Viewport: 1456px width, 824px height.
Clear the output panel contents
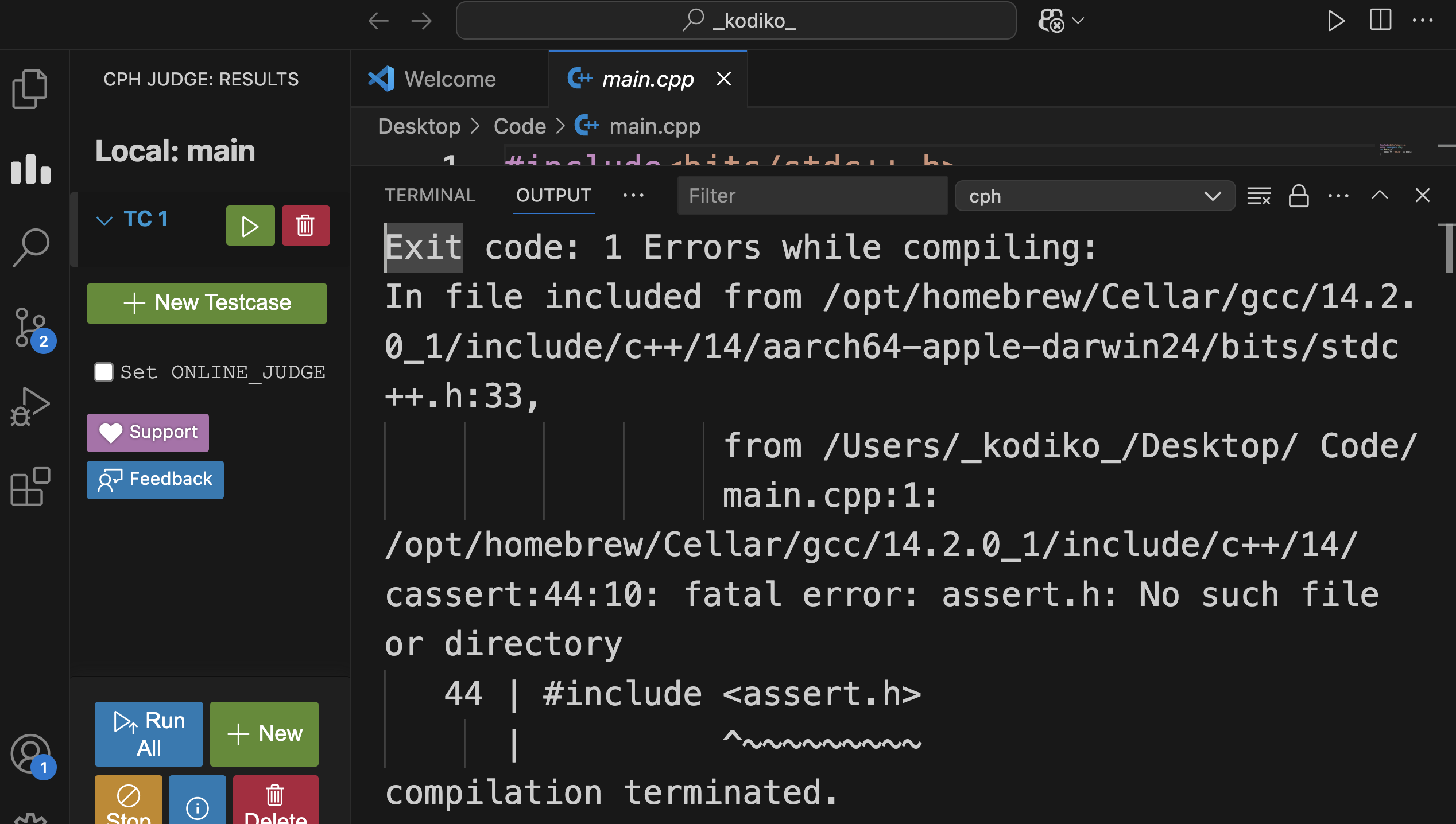1258,196
